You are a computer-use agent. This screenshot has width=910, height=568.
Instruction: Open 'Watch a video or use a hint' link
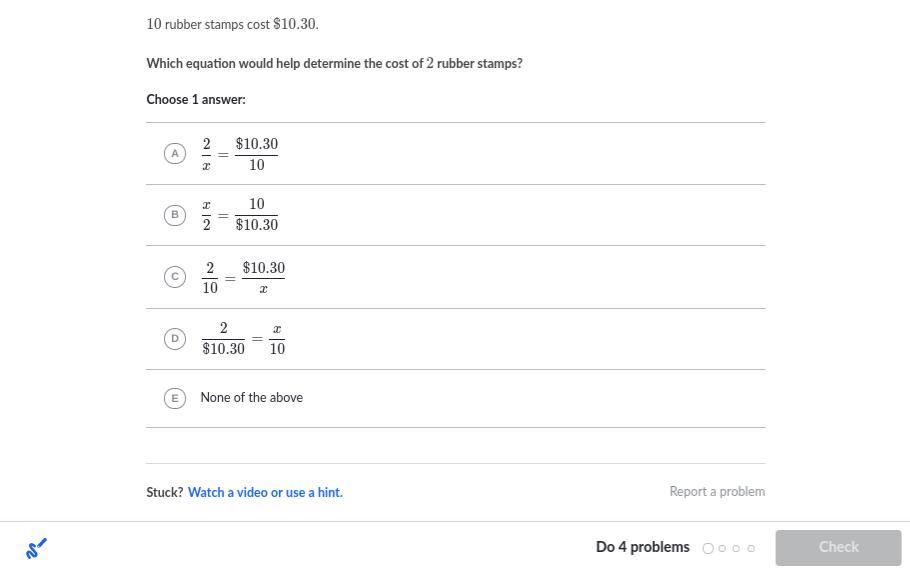[265, 492]
